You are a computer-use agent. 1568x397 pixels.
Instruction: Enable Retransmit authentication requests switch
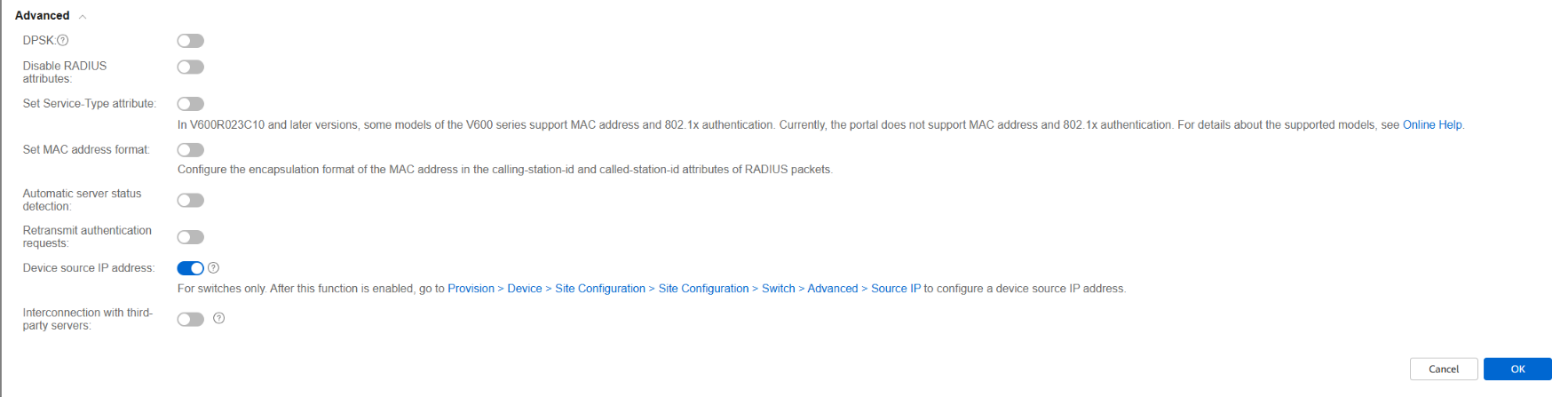(190, 237)
